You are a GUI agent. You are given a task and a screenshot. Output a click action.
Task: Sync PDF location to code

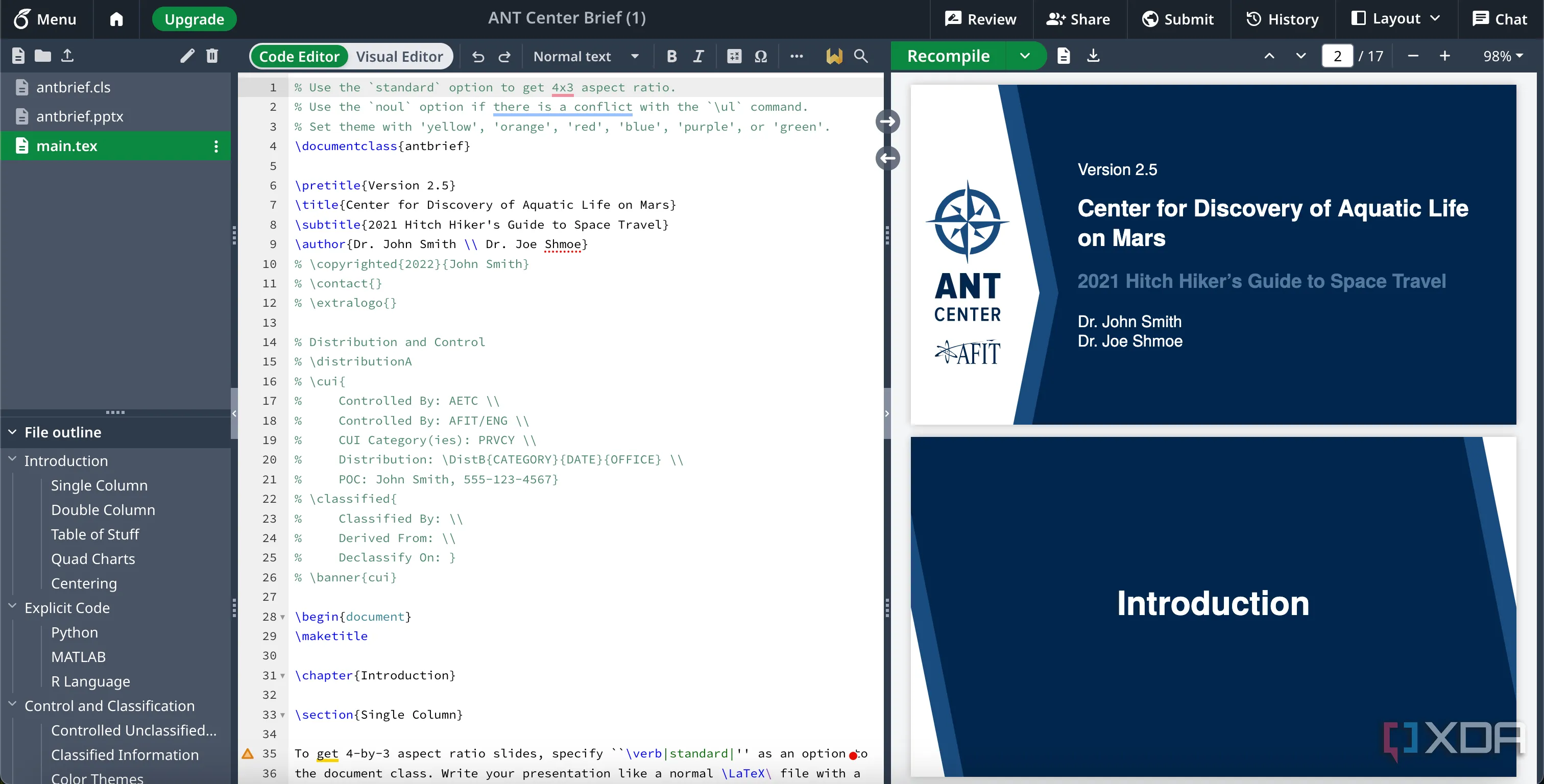click(888, 158)
